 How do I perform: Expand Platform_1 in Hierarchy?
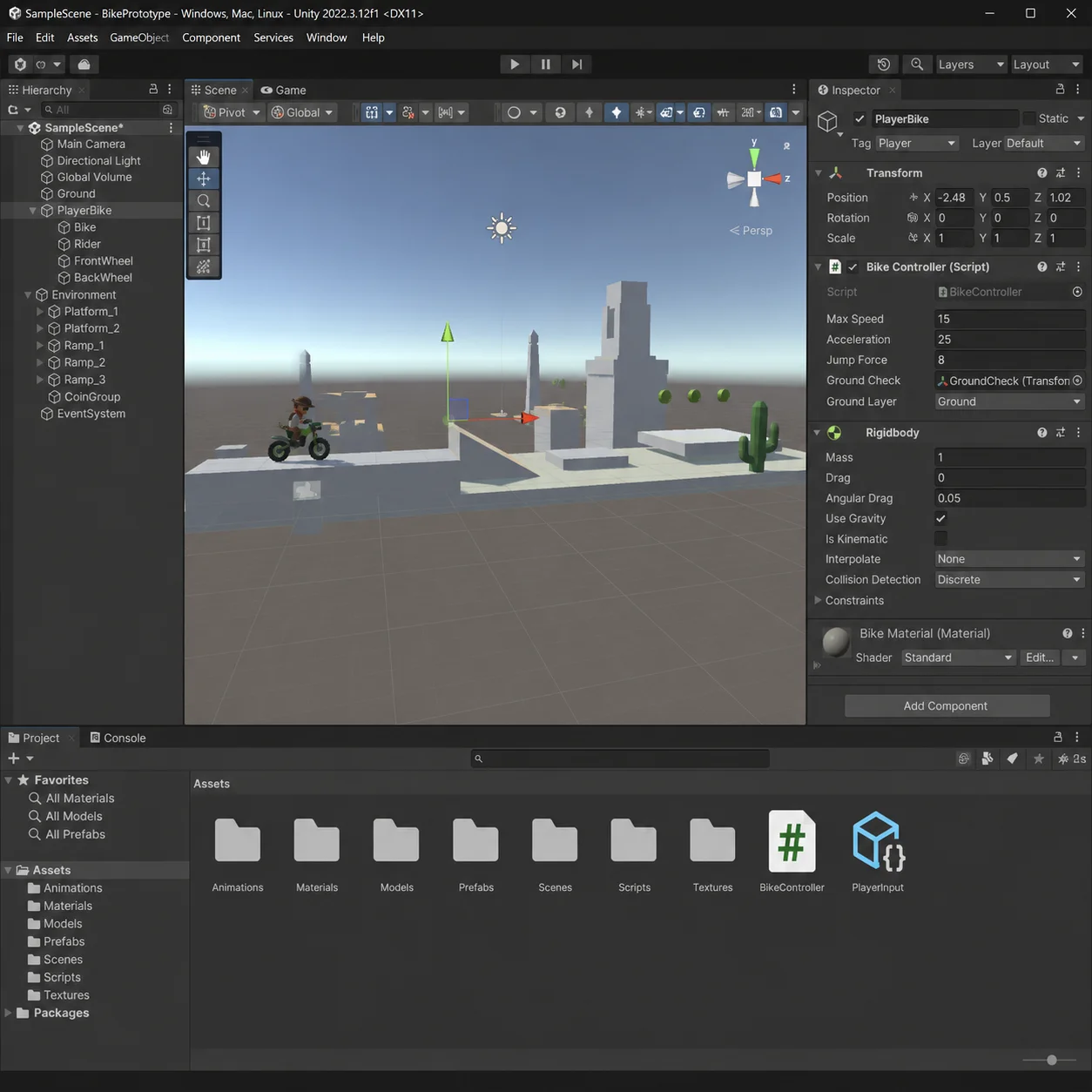pos(40,312)
